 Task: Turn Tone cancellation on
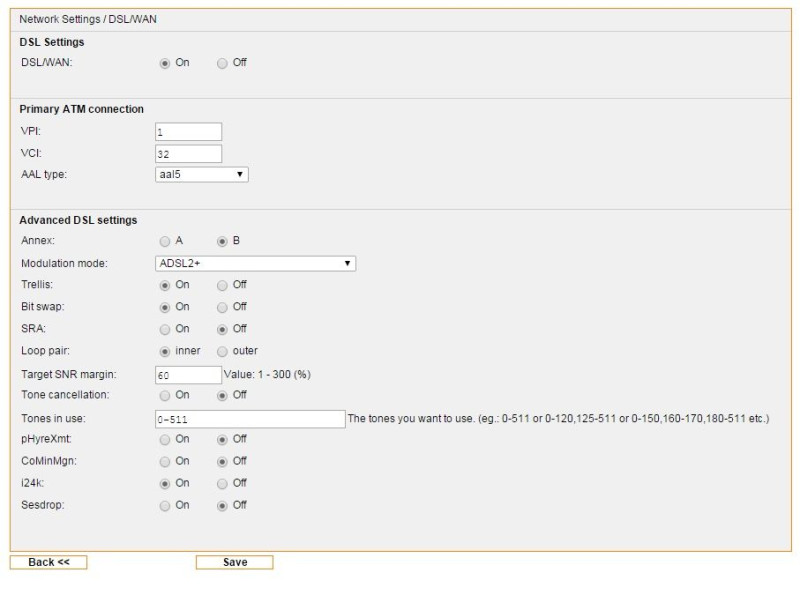tap(164, 395)
